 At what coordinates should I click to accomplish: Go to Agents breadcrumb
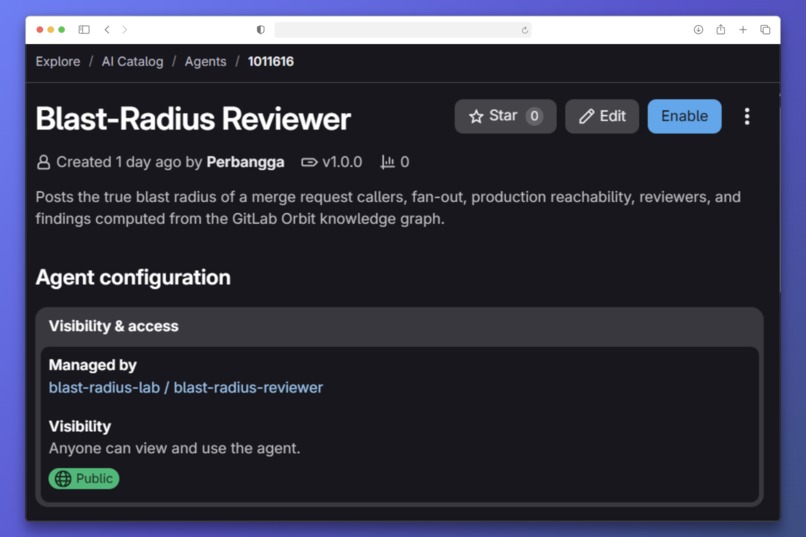pos(205,62)
